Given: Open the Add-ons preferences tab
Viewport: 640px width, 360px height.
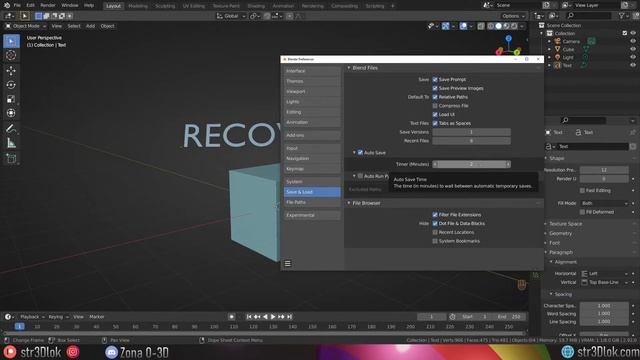Looking at the screenshot, I should point(312,135).
